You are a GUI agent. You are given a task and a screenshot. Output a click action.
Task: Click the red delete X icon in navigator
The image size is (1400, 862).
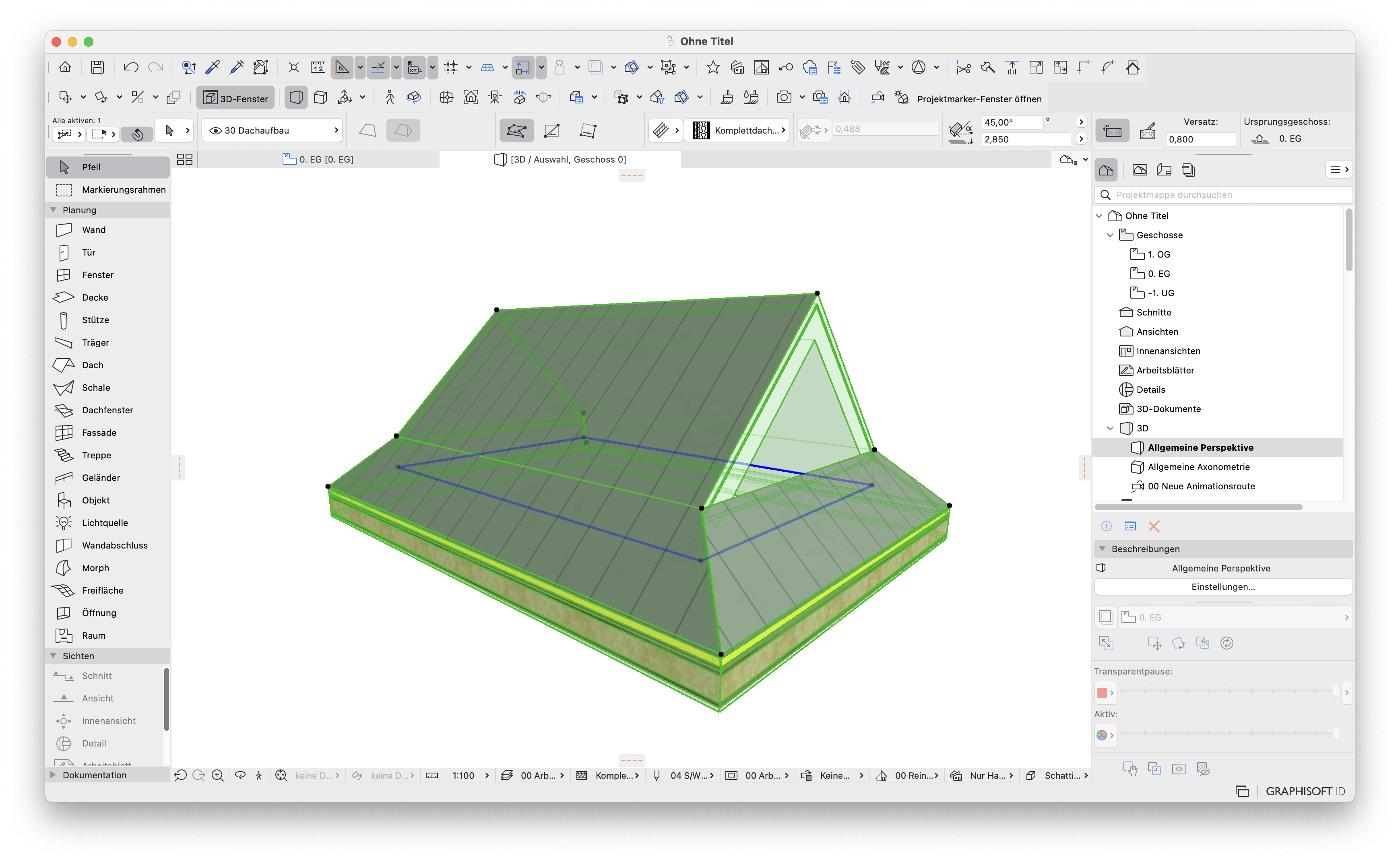click(x=1154, y=526)
